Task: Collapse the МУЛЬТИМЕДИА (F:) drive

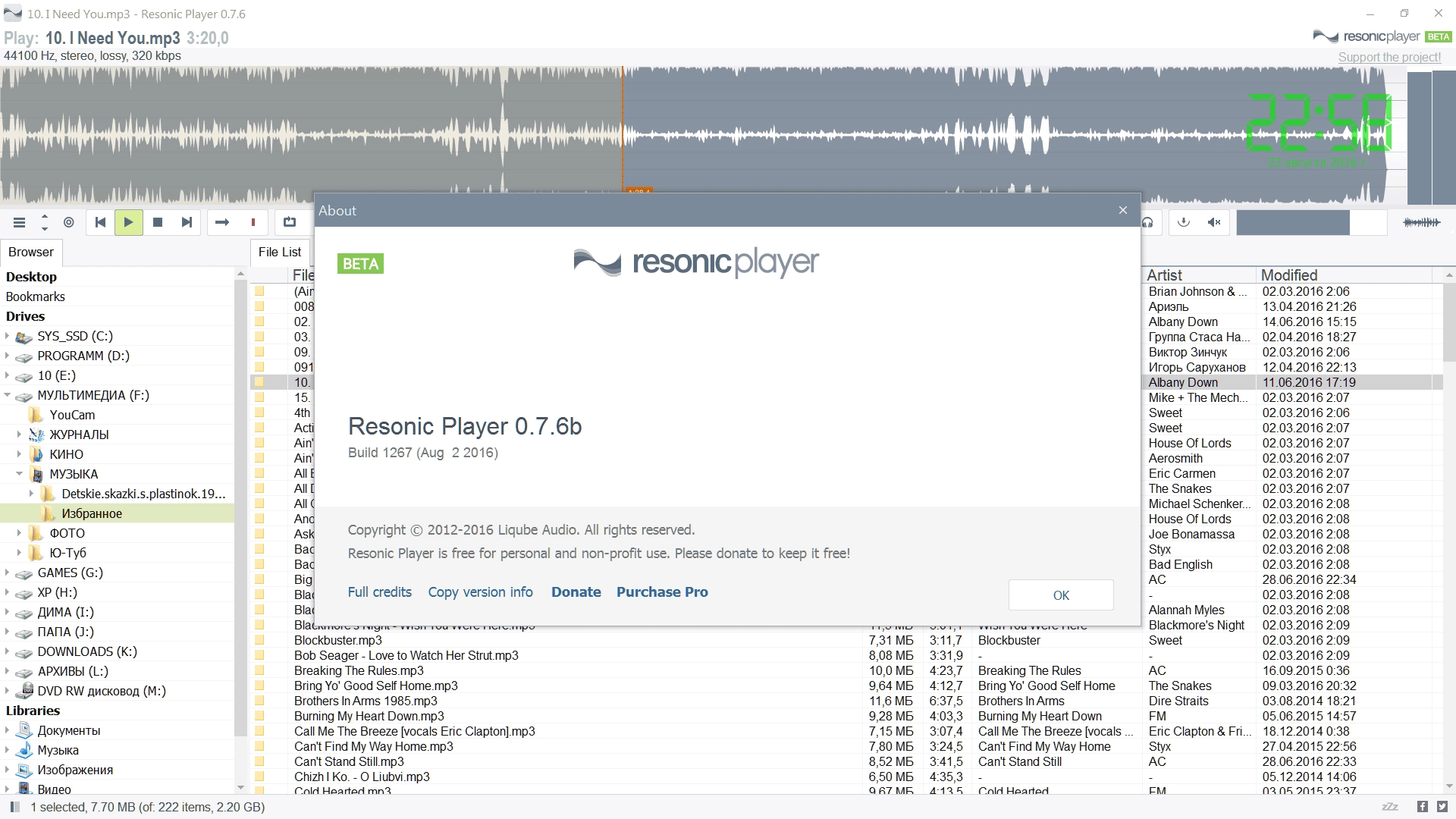Action: point(8,395)
